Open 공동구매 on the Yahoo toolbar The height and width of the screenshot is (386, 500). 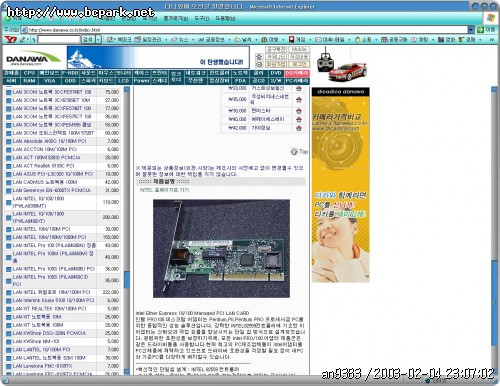tap(394, 40)
